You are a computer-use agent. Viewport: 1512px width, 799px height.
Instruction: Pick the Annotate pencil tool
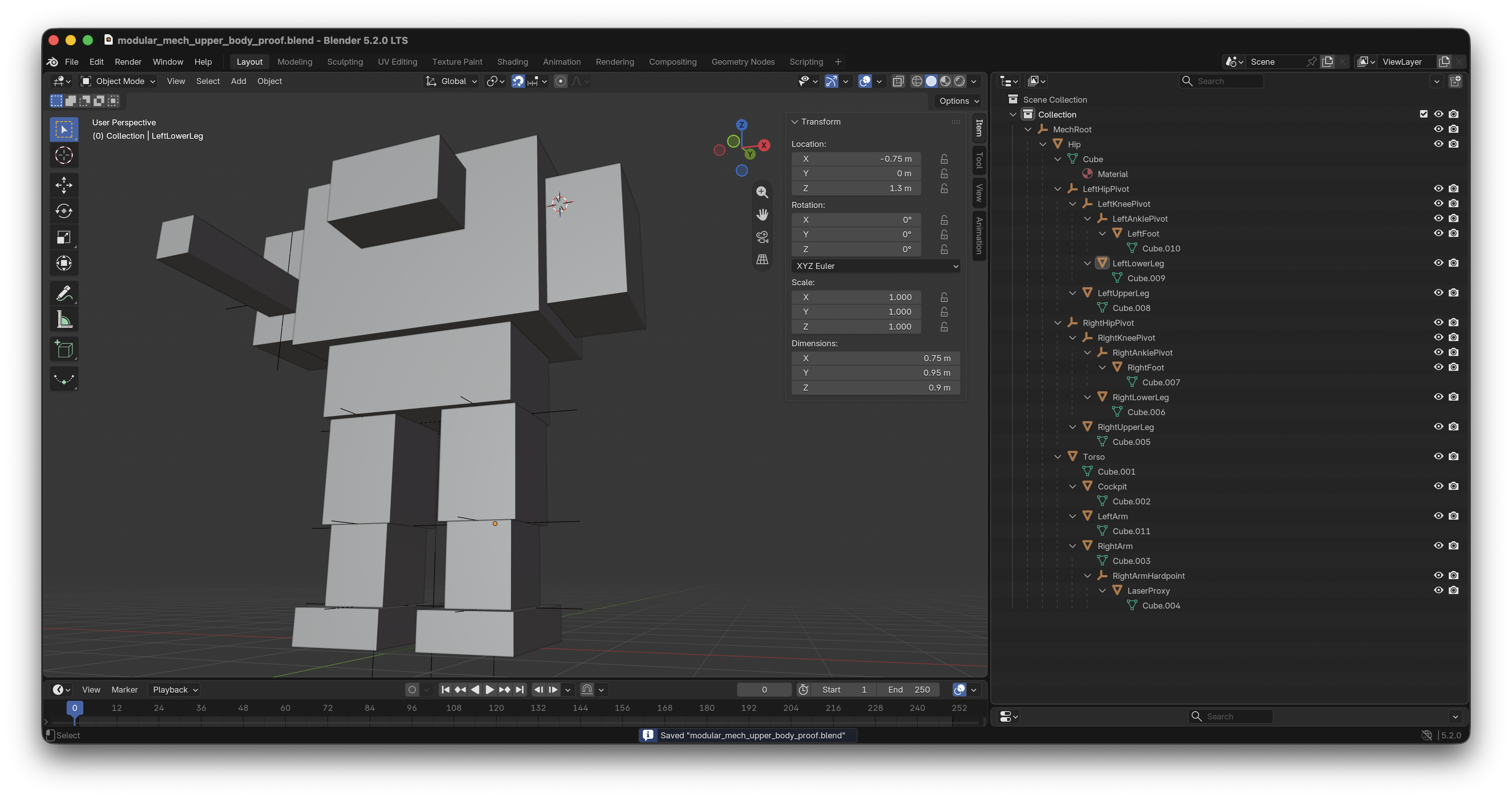[x=64, y=293]
